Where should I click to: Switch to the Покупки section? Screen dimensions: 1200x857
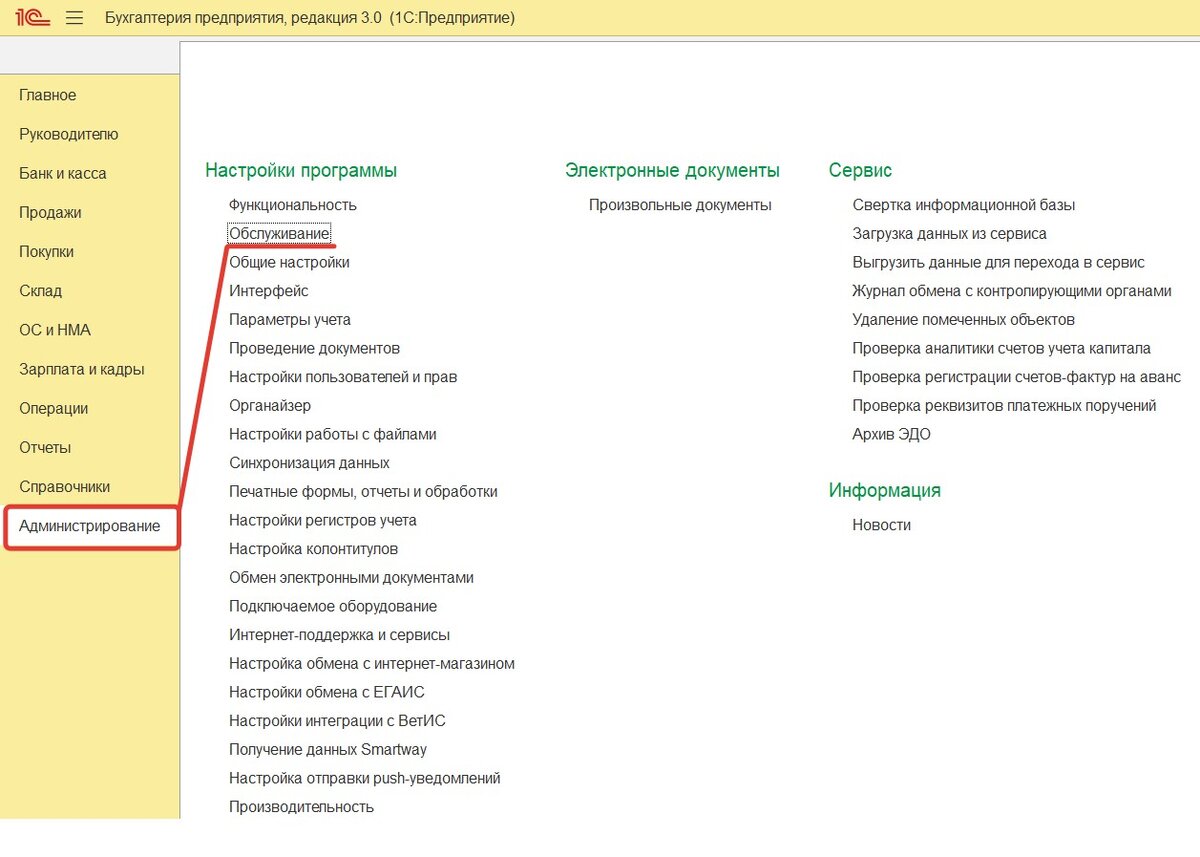tap(47, 252)
